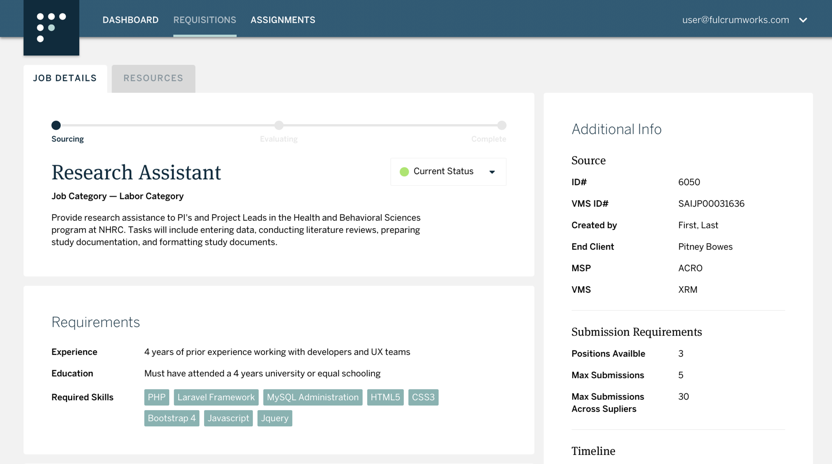The width and height of the screenshot is (832, 464).
Task: Click the MySQL Administration skill tag
Action: pyautogui.click(x=312, y=397)
